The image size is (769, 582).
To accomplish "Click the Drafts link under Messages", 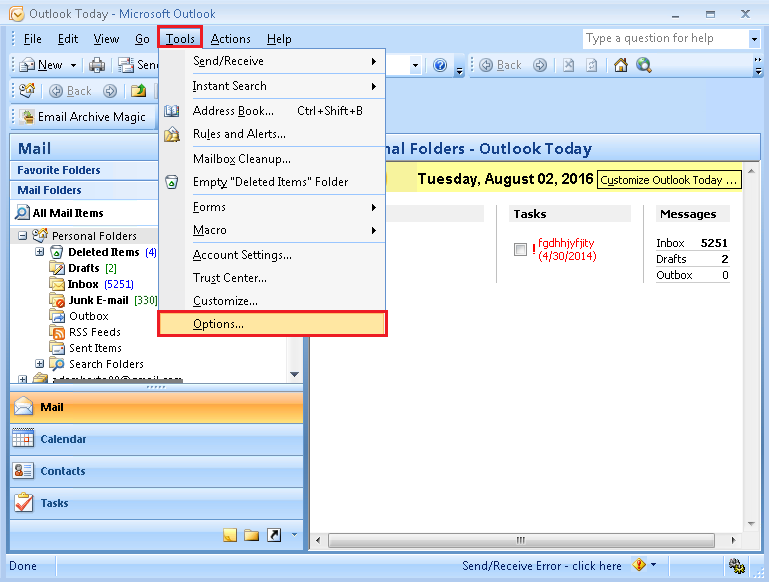I will pyautogui.click(x=671, y=259).
